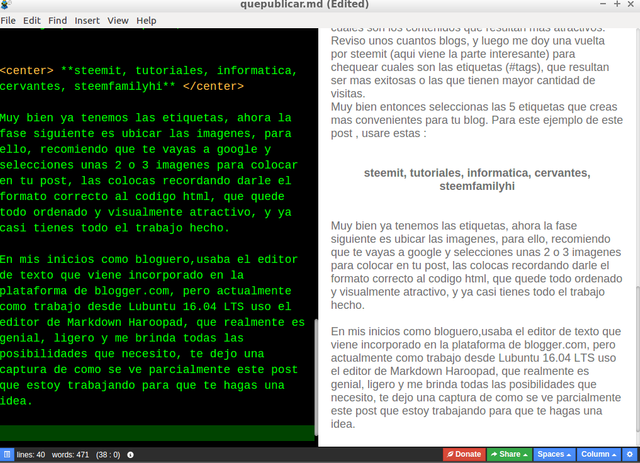
Task: Click bold 'steemfamilyhi' in the preview pane
Action: point(477,186)
